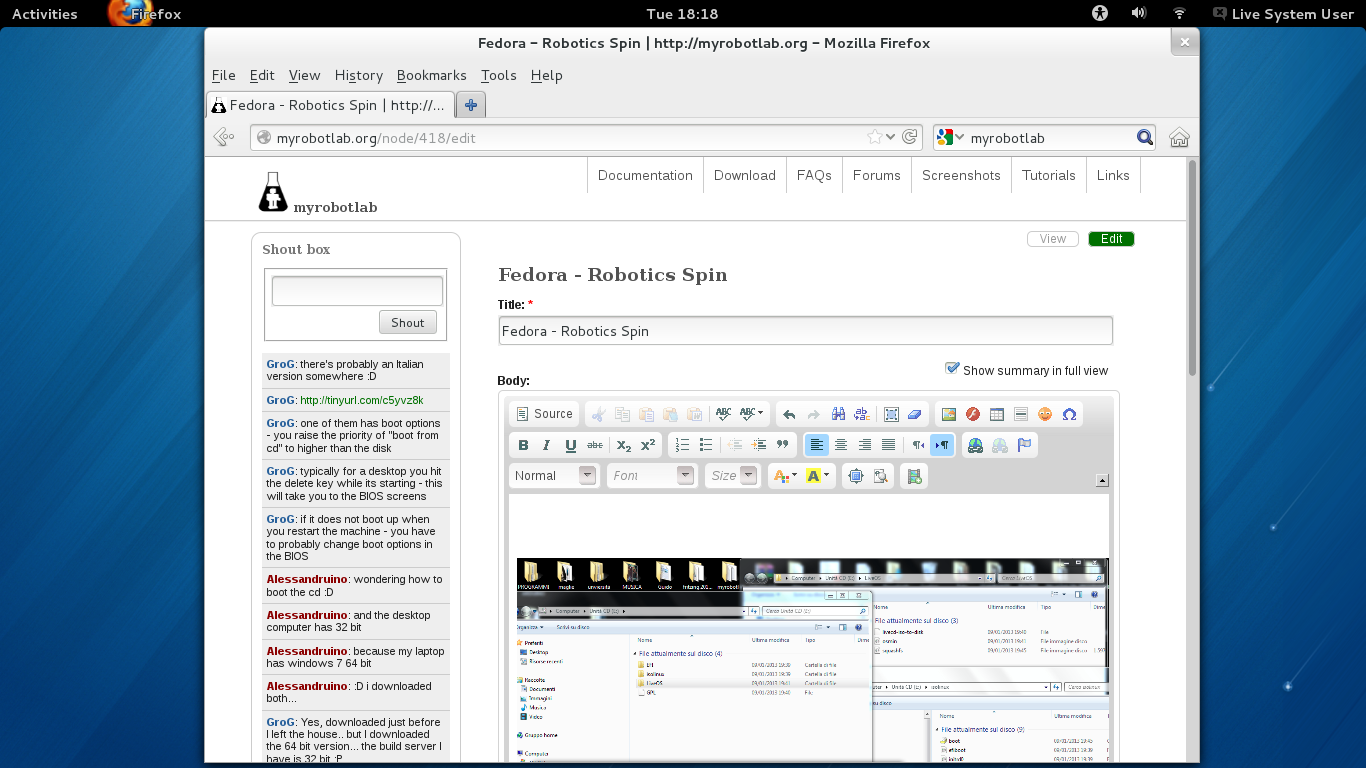The width and height of the screenshot is (1366, 768).
Task: Click the Replace icon in editor toolbar
Action: tap(862, 414)
